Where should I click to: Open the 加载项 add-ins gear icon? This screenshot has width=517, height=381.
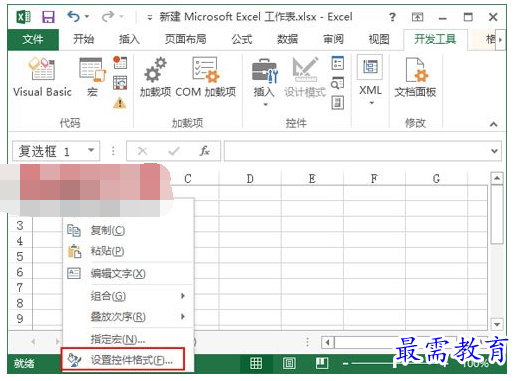155,77
